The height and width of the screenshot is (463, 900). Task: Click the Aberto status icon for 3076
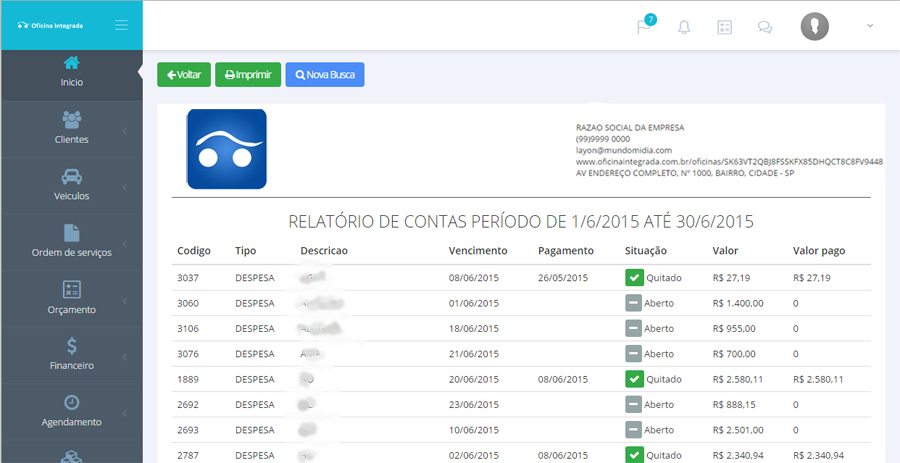[x=633, y=353]
